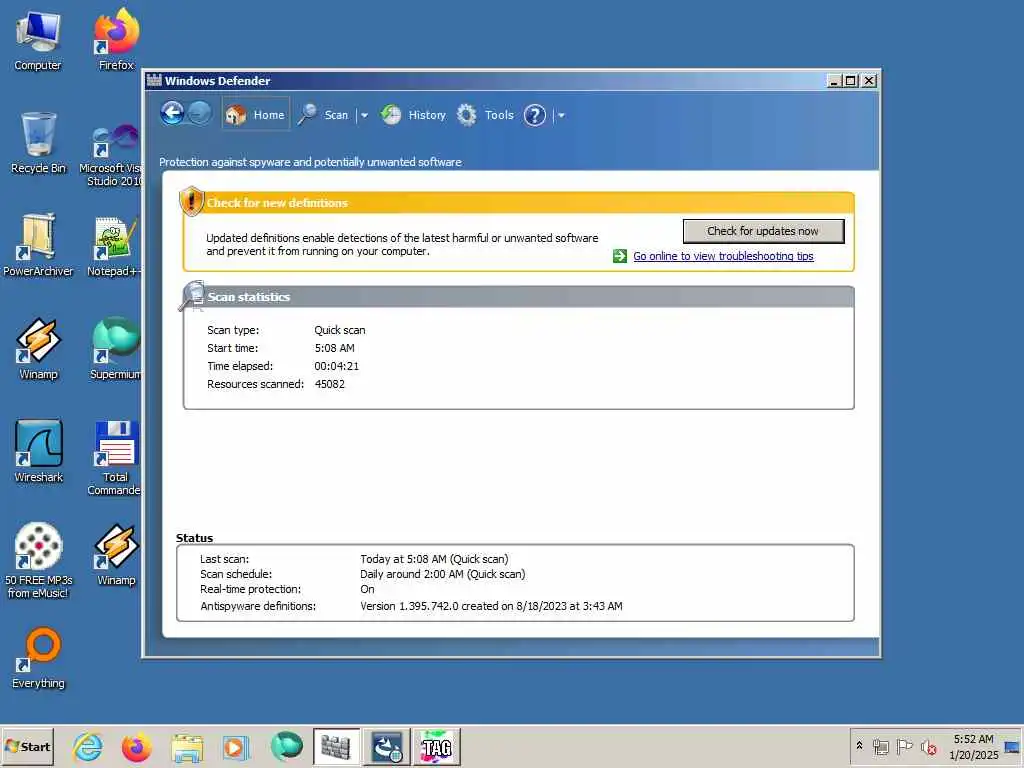Open Go online to view troubleshooting tips
The width and height of the screenshot is (1024, 768).
[723, 256]
